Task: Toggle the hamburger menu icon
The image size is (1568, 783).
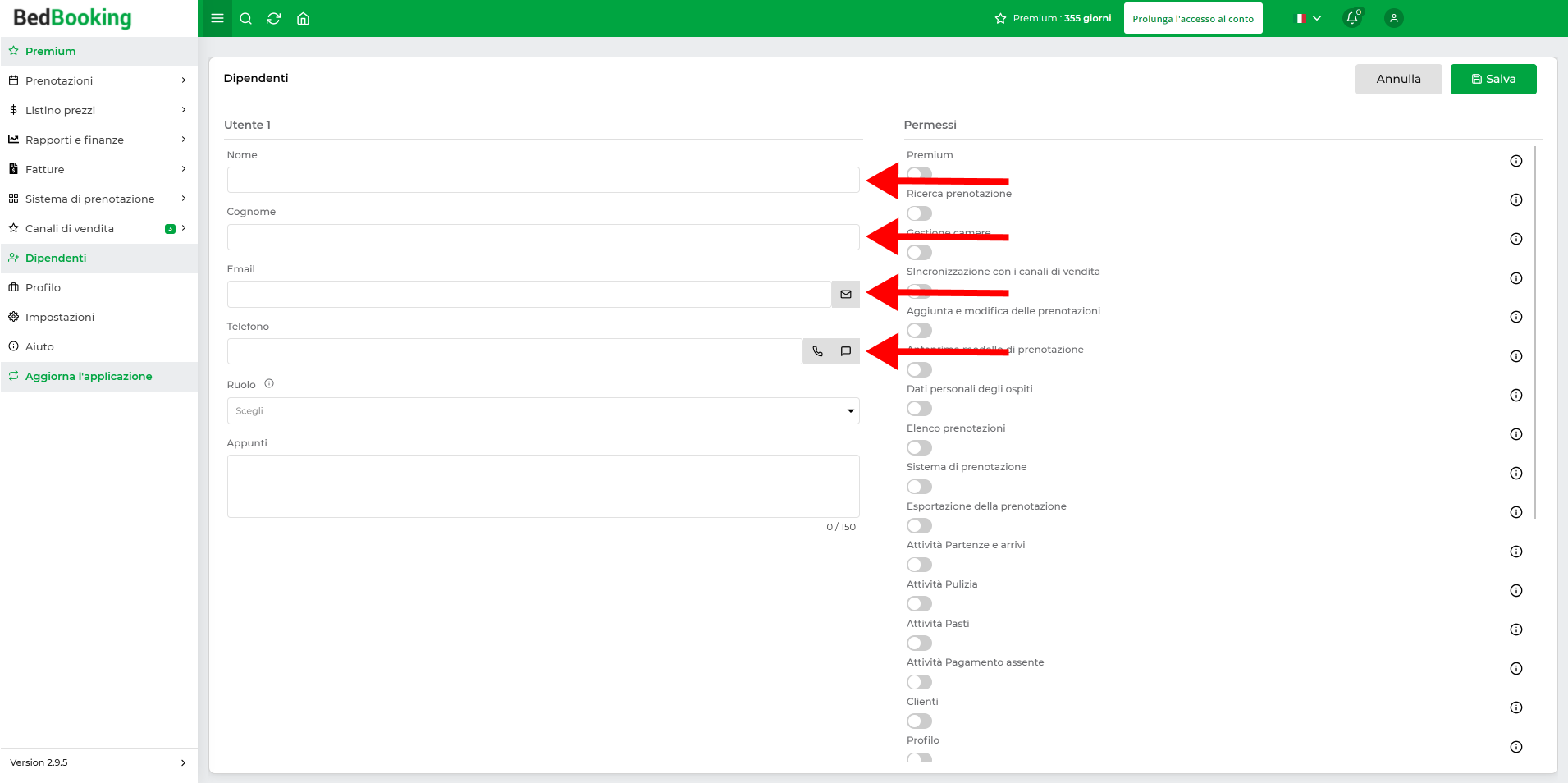Action: (x=217, y=18)
